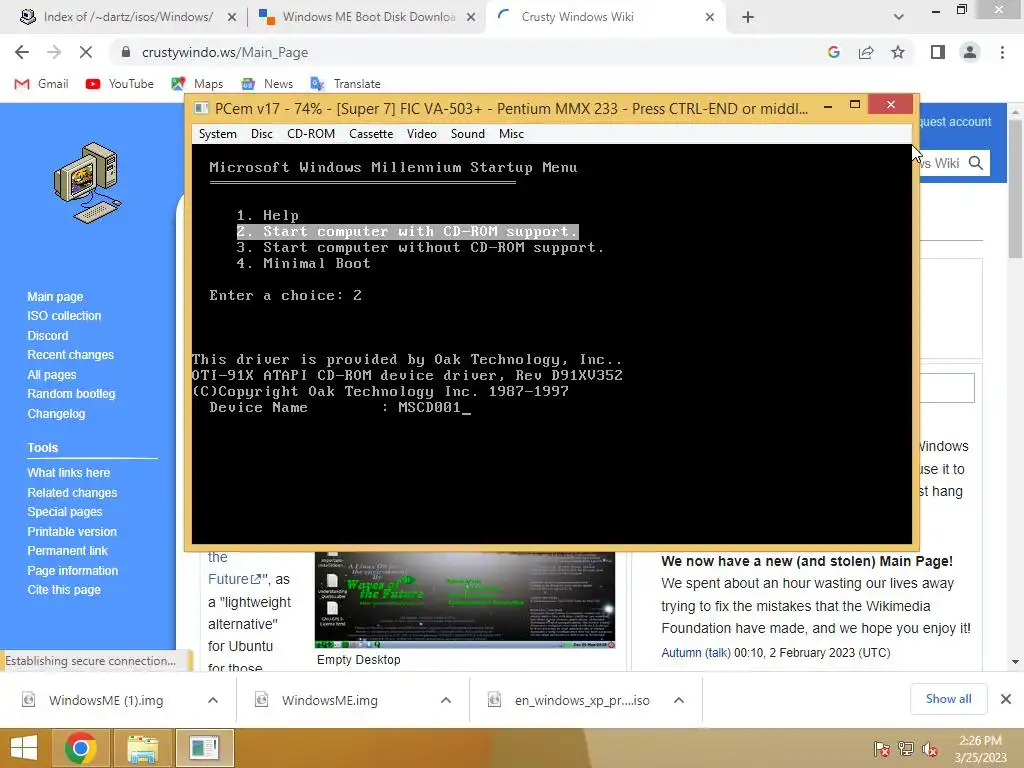Open PCem Cassette menu
Screen dimensions: 1024x768
[x=371, y=134]
